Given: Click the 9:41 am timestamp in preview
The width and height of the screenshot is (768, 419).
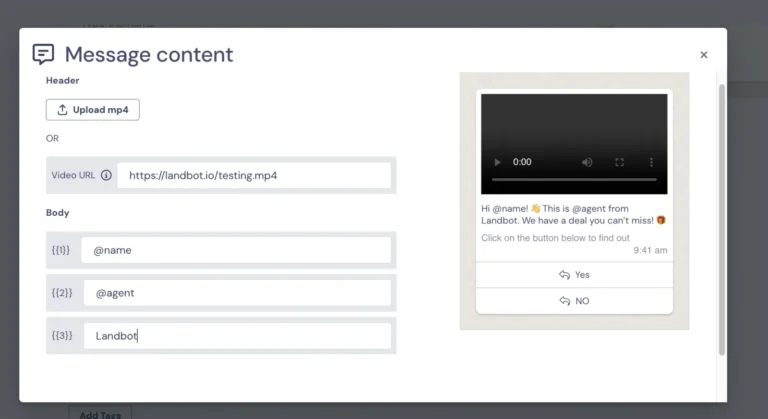Looking at the screenshot, I should pyautogui.click(x=650, y=250).
